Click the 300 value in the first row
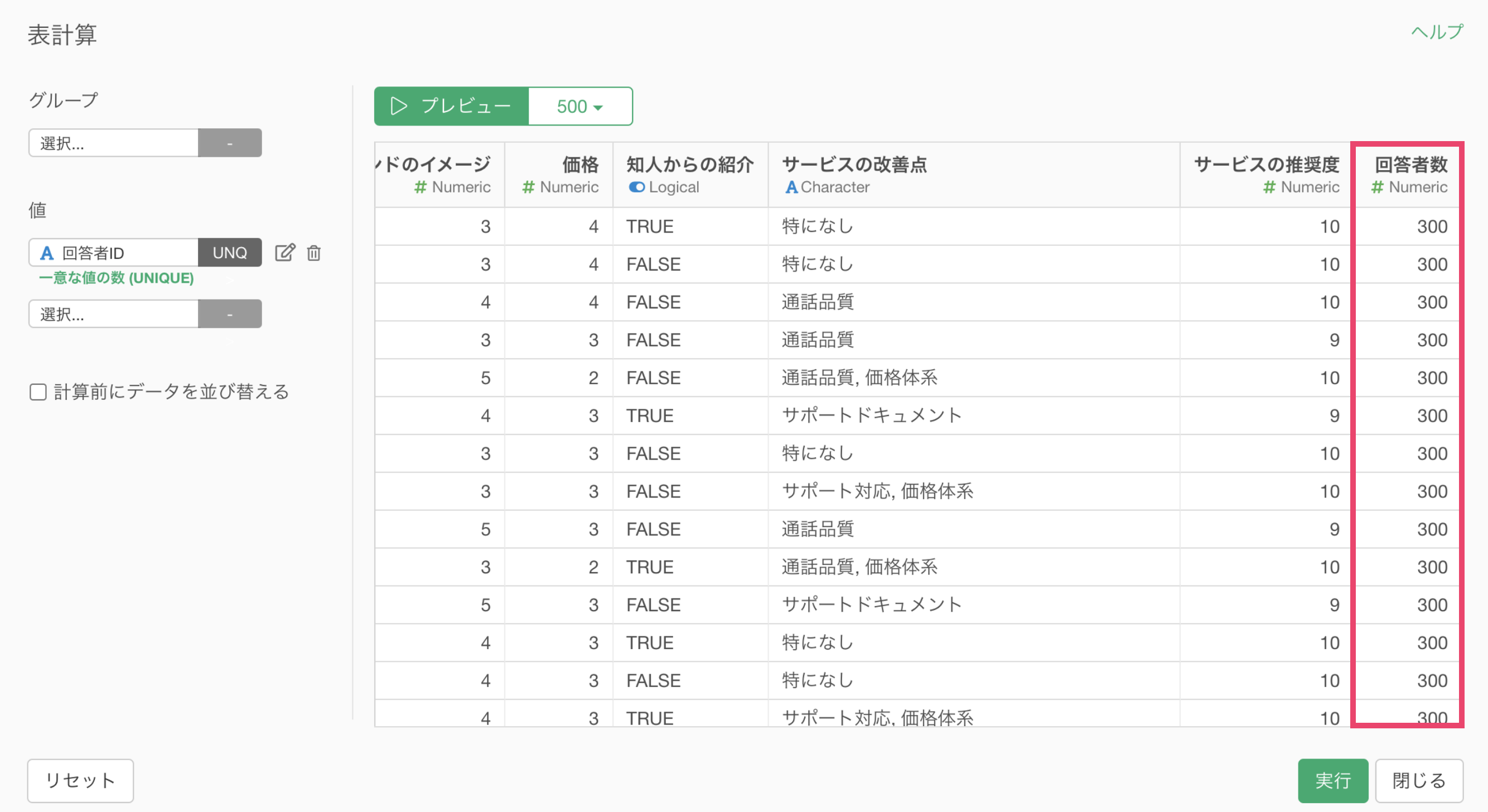Screen dimensions: 1488x812 1432,226
